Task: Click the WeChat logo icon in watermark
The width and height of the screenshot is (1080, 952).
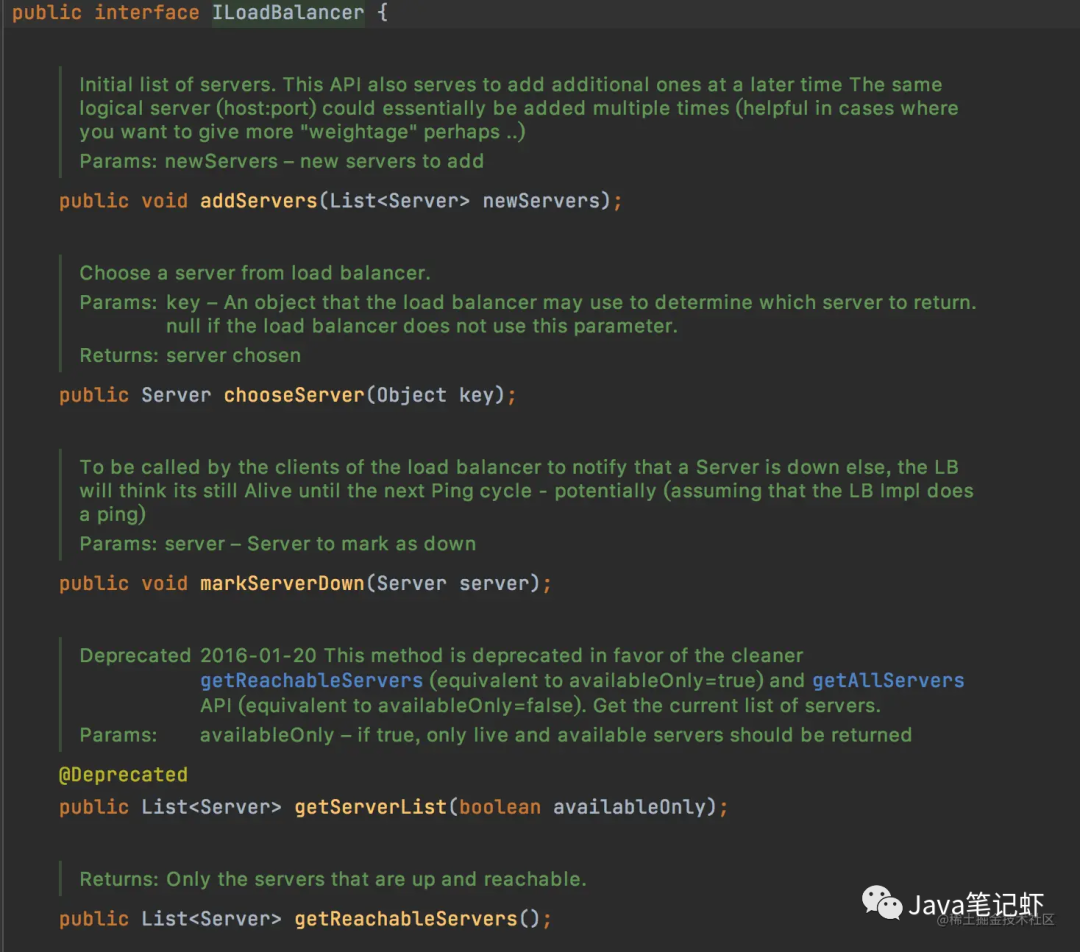Action: click(882, 904)
